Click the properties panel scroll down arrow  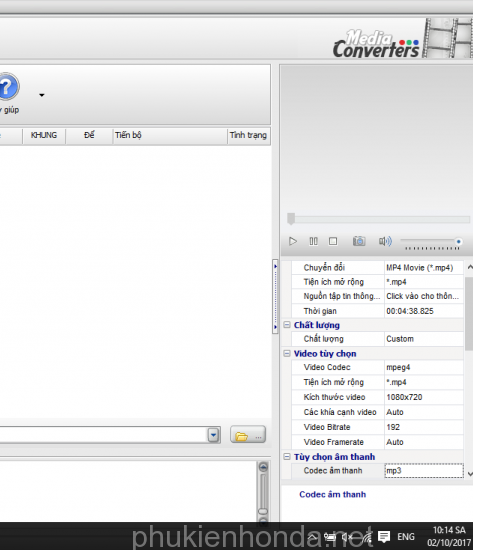click(470, 474)
